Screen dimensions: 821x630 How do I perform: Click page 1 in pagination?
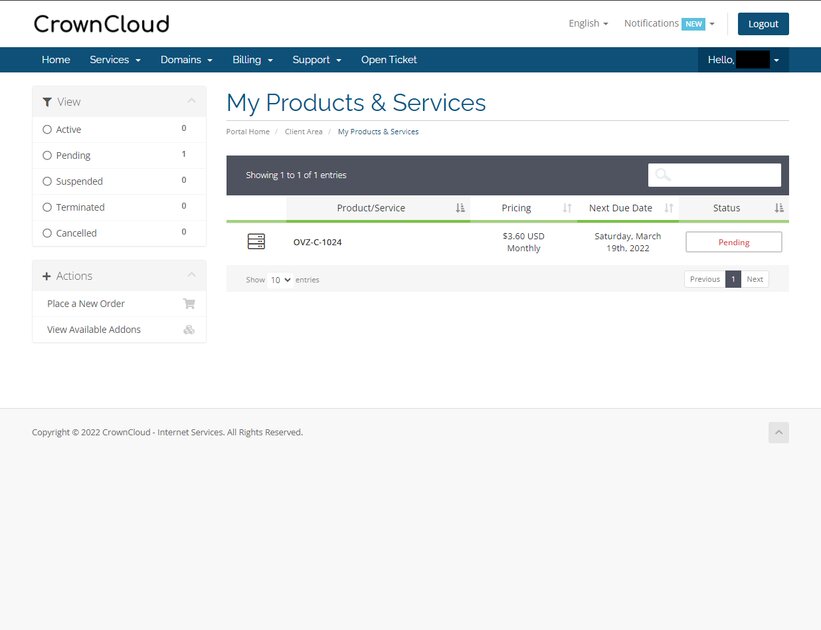coord(733,279)
